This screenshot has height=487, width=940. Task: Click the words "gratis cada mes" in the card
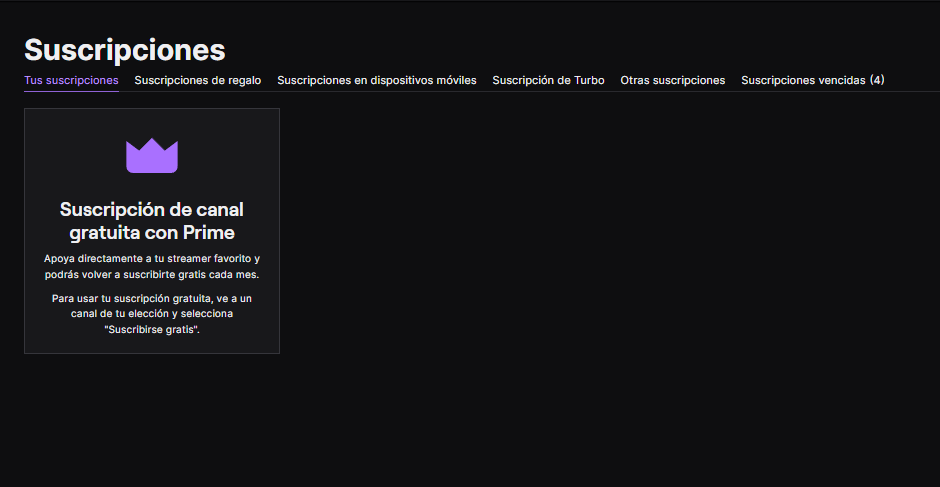[x=220, y=274]
